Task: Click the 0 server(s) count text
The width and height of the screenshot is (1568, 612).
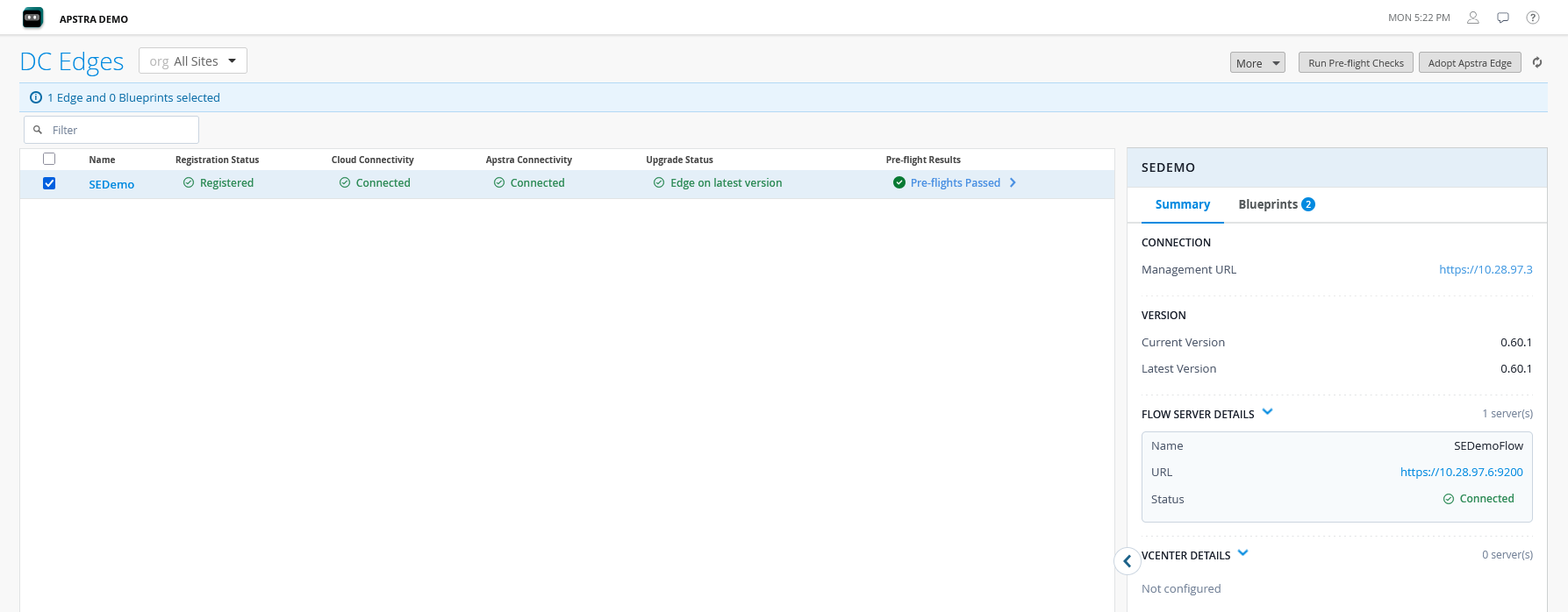Action: [1507, 554]
